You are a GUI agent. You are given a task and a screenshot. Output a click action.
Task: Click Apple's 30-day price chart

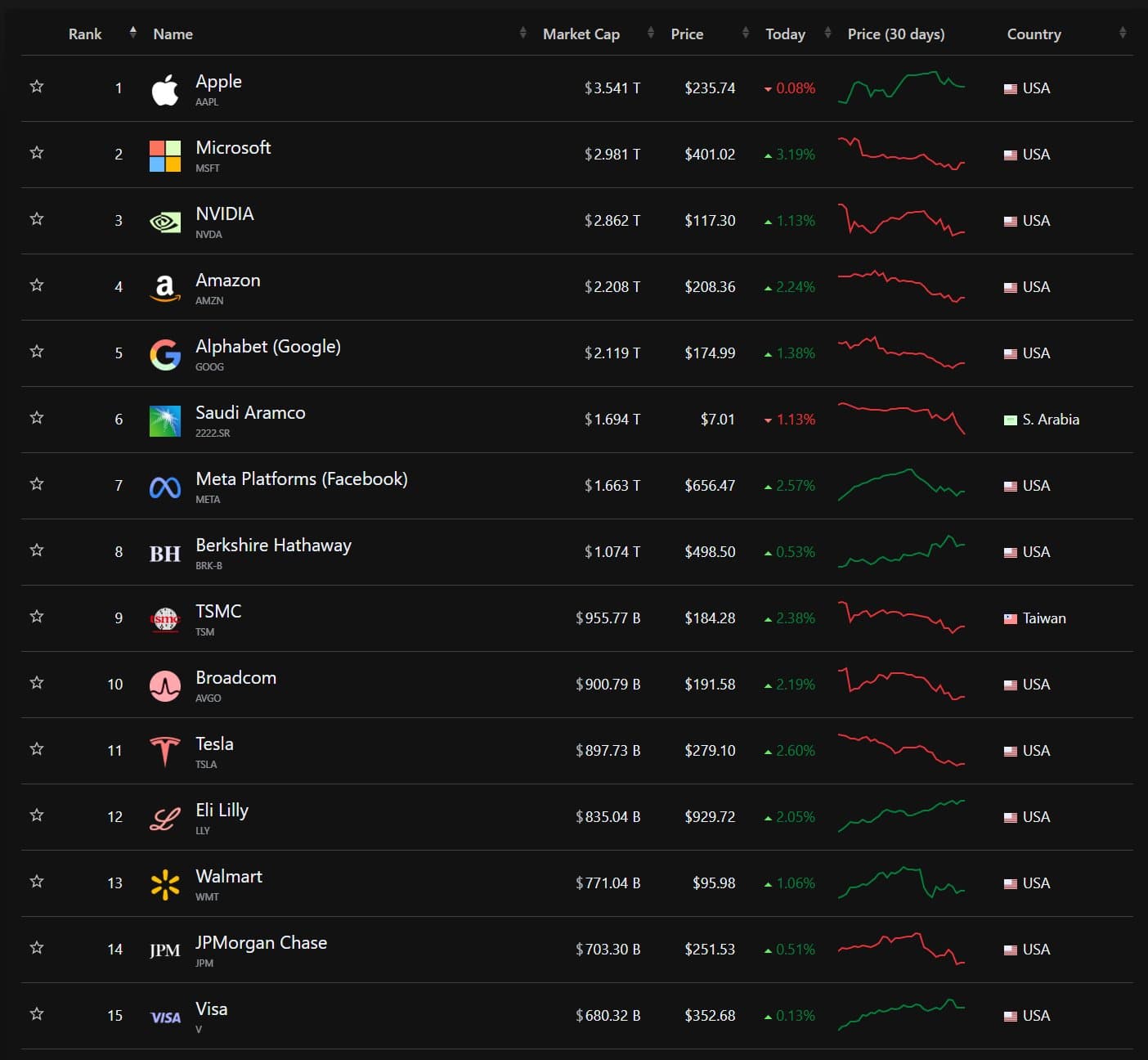point(901,88)
